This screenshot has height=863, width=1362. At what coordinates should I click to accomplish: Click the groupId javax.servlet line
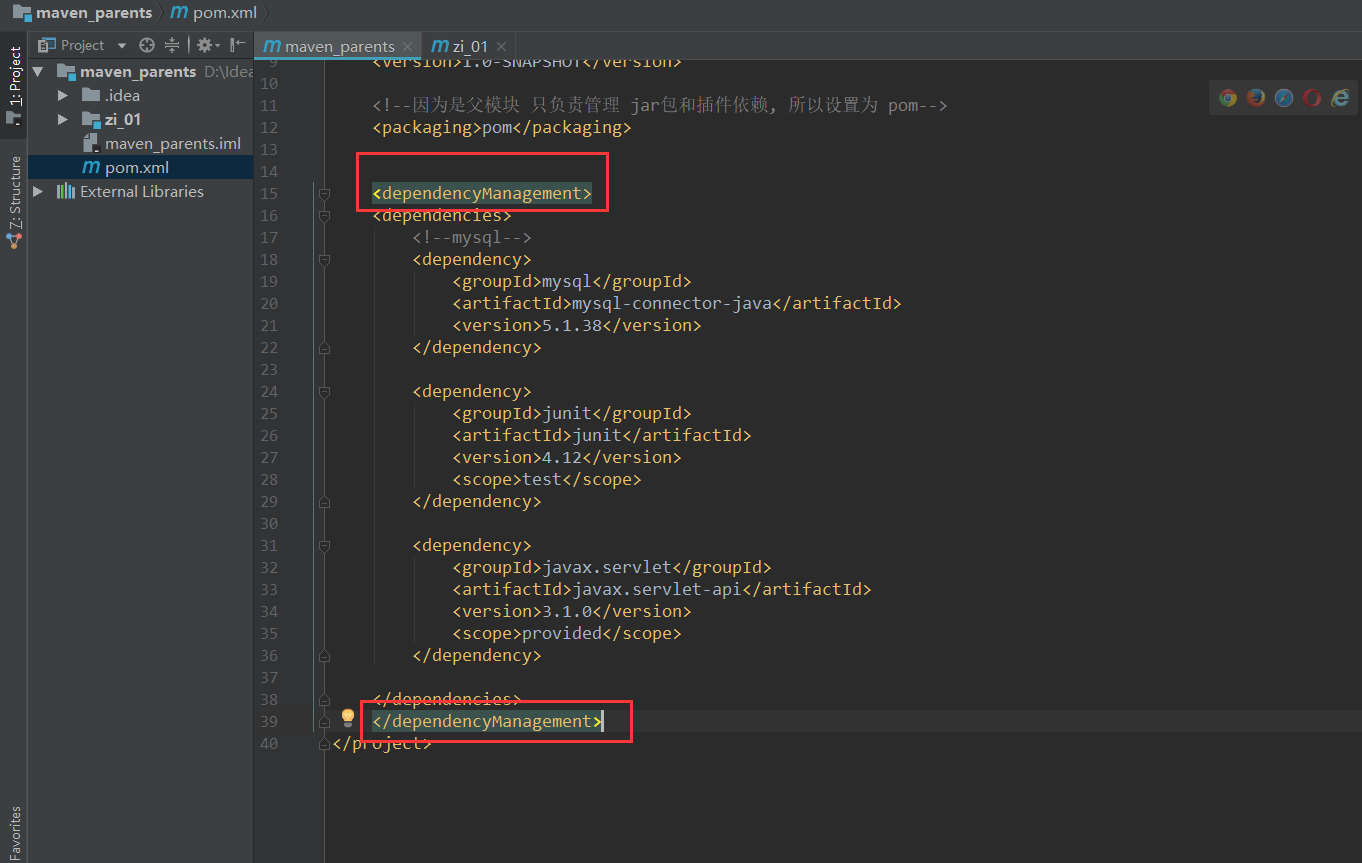tap(612, 568)
